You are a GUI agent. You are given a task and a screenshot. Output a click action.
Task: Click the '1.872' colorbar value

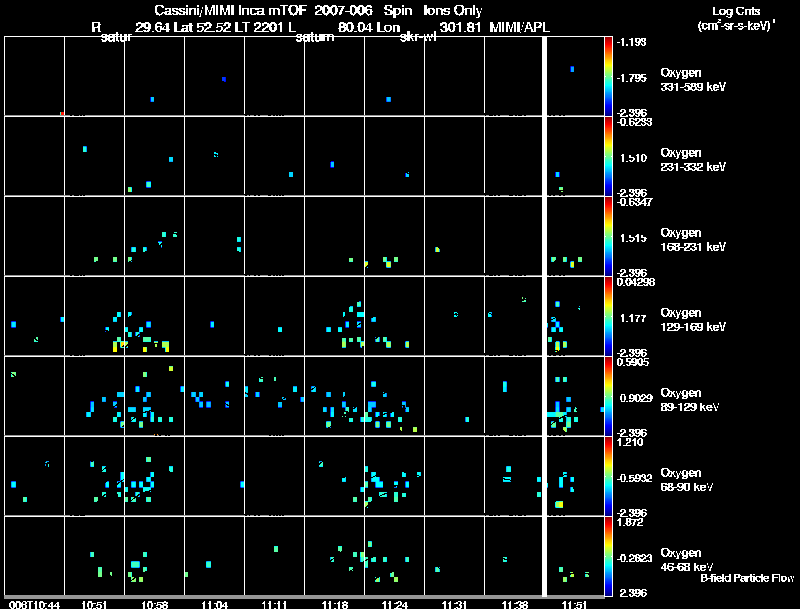coord(630,522)
